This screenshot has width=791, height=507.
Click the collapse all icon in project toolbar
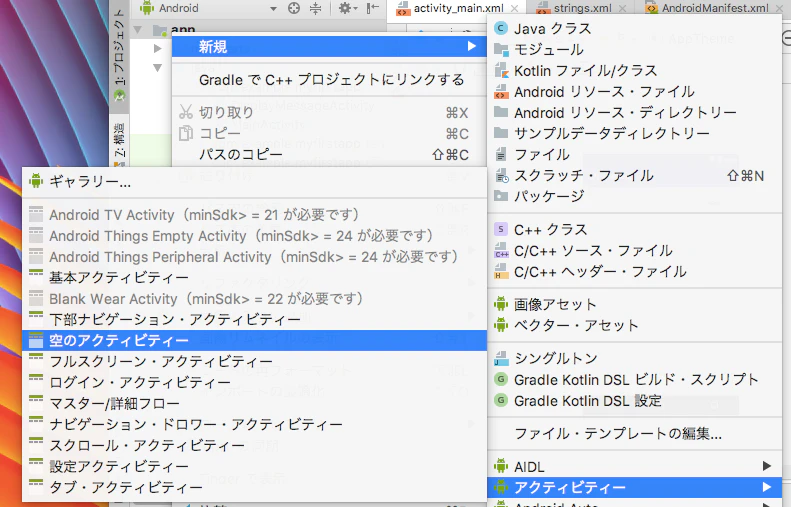click(x=315, y=8)
